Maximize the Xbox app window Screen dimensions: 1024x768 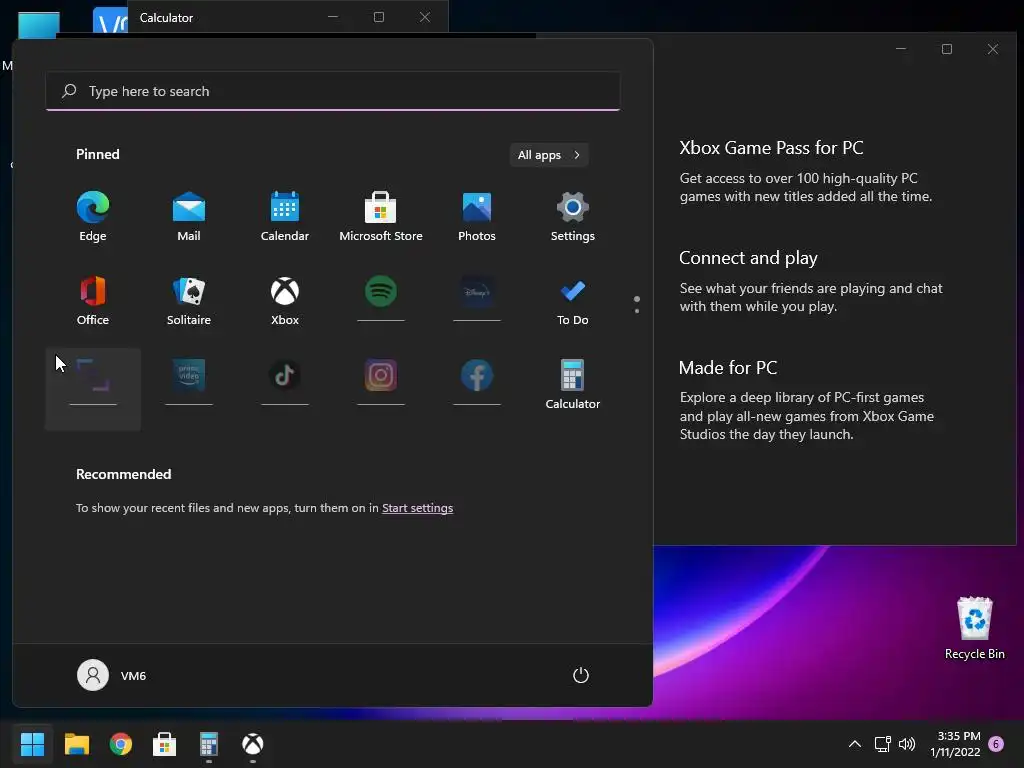click(947, 49)
